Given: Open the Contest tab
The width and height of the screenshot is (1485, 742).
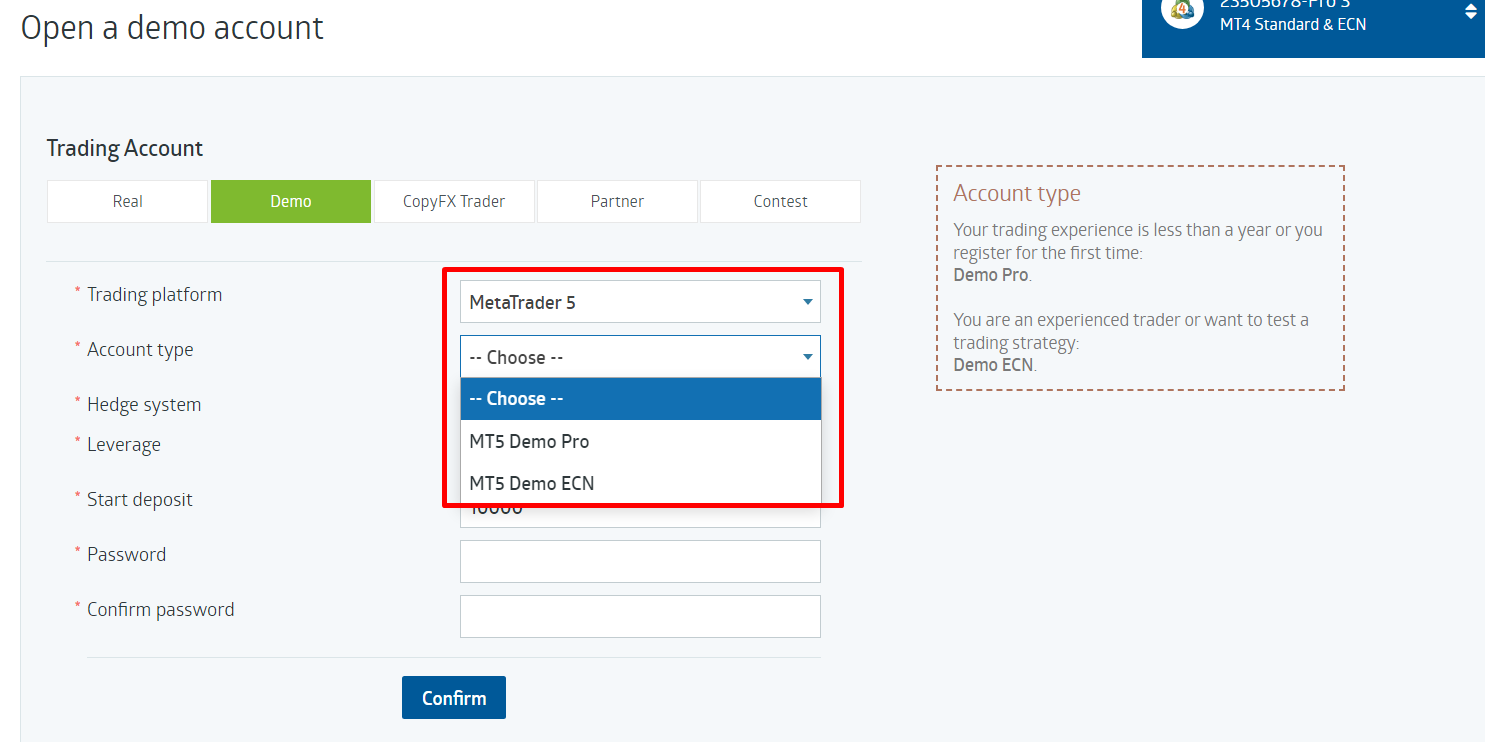Looking at the screenshot, I should click(x=780, y=201).
